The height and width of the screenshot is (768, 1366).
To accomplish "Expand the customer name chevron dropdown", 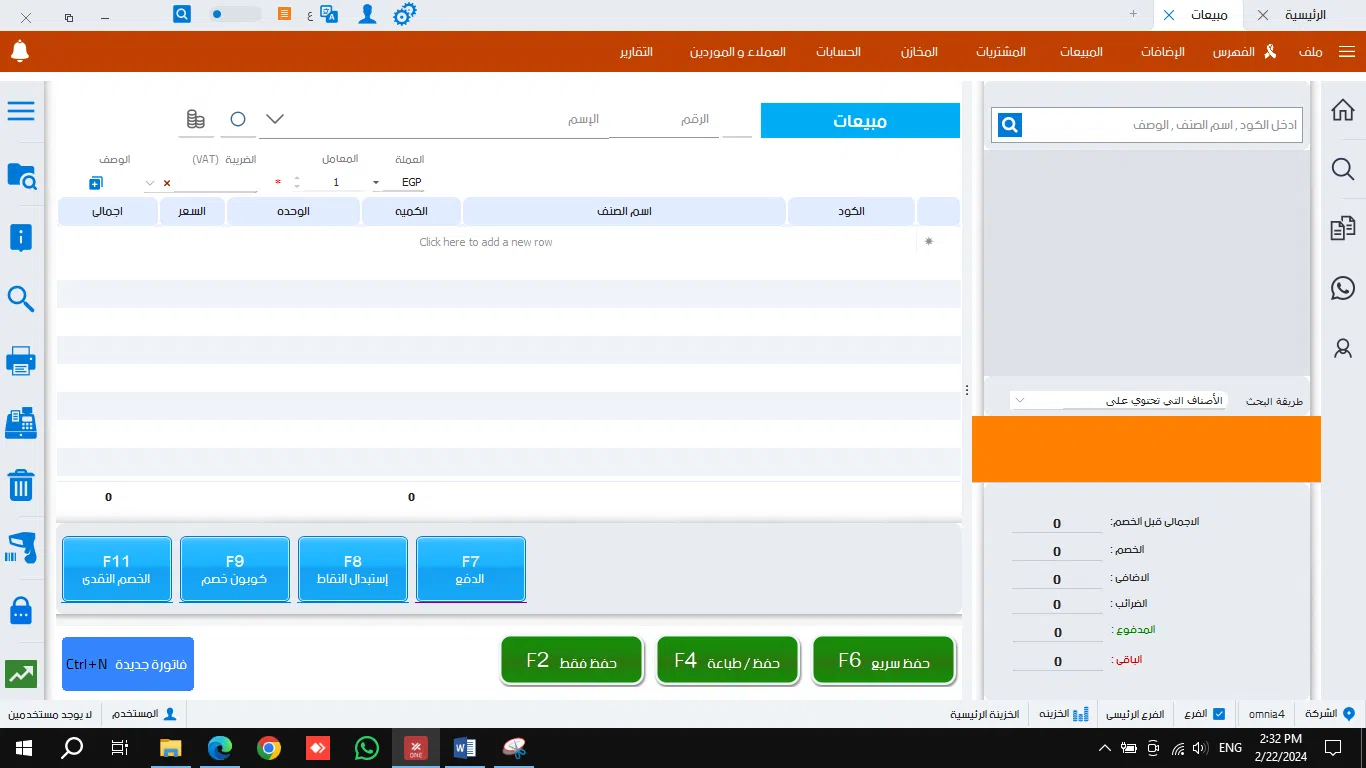I will pyautogui.click(x=274, y=120).
